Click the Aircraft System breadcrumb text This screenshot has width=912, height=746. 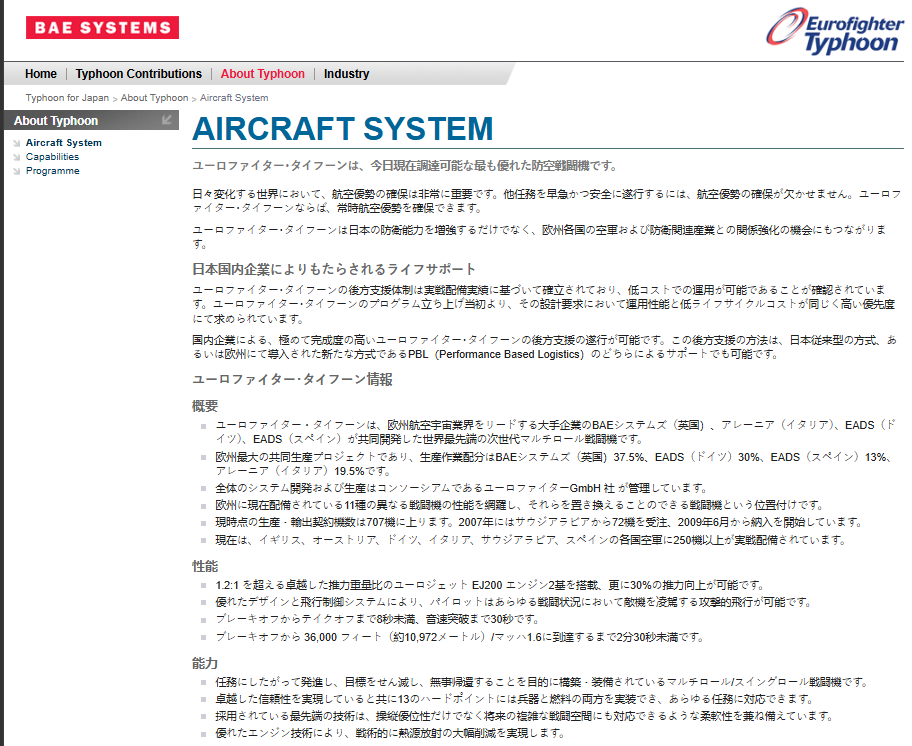click(x=234, y=98)
